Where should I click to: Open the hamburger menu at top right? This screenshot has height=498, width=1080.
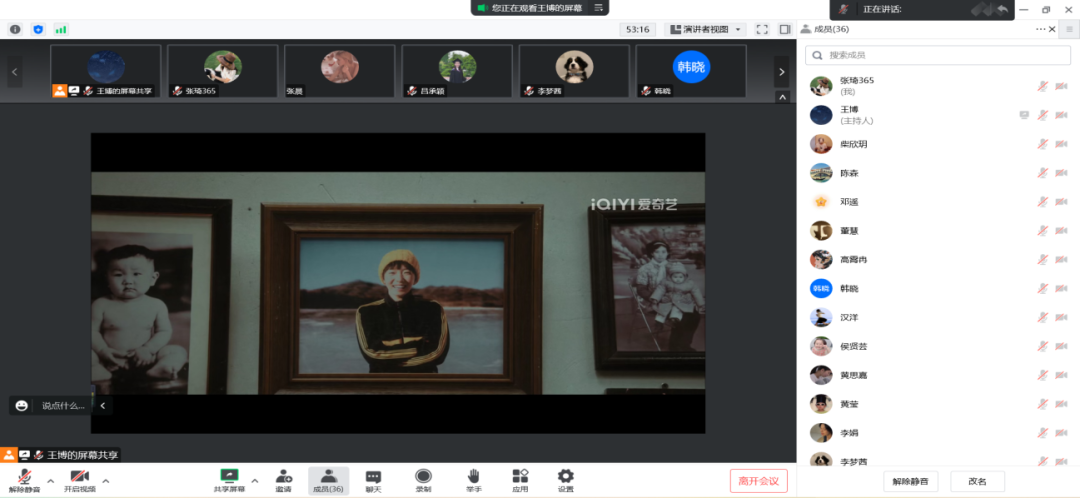[1069, 29]
